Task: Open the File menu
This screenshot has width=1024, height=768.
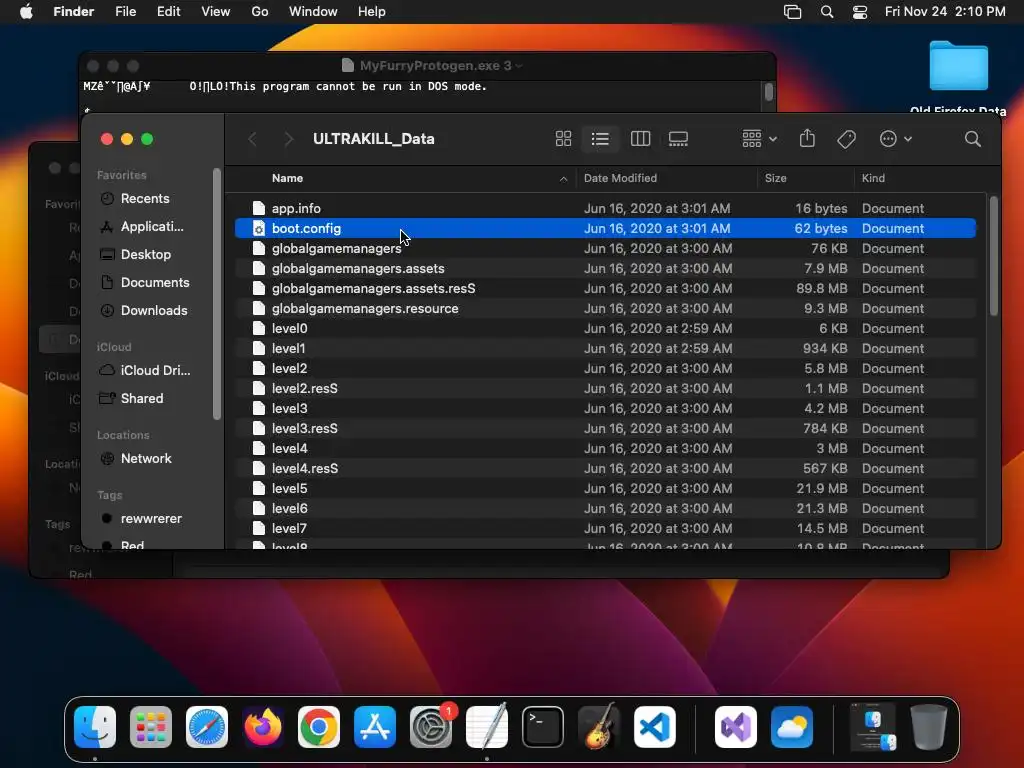Action: [x=125, y=12]
